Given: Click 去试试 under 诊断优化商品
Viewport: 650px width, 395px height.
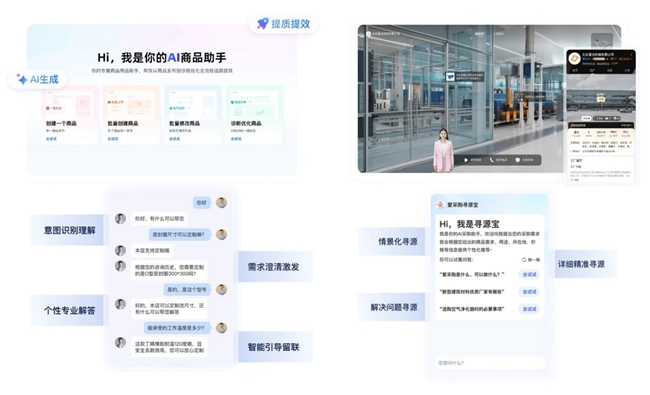Looking at the screenshot, I should click(x=236, y=139).
